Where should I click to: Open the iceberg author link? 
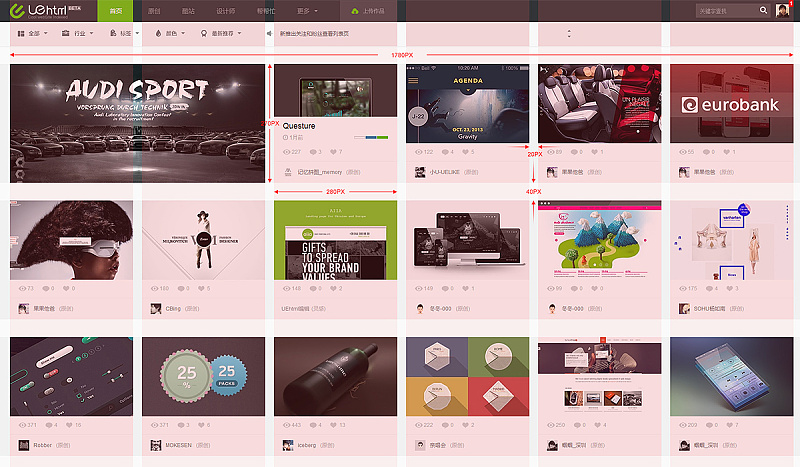pyautogui.click(x=307, y=445)
